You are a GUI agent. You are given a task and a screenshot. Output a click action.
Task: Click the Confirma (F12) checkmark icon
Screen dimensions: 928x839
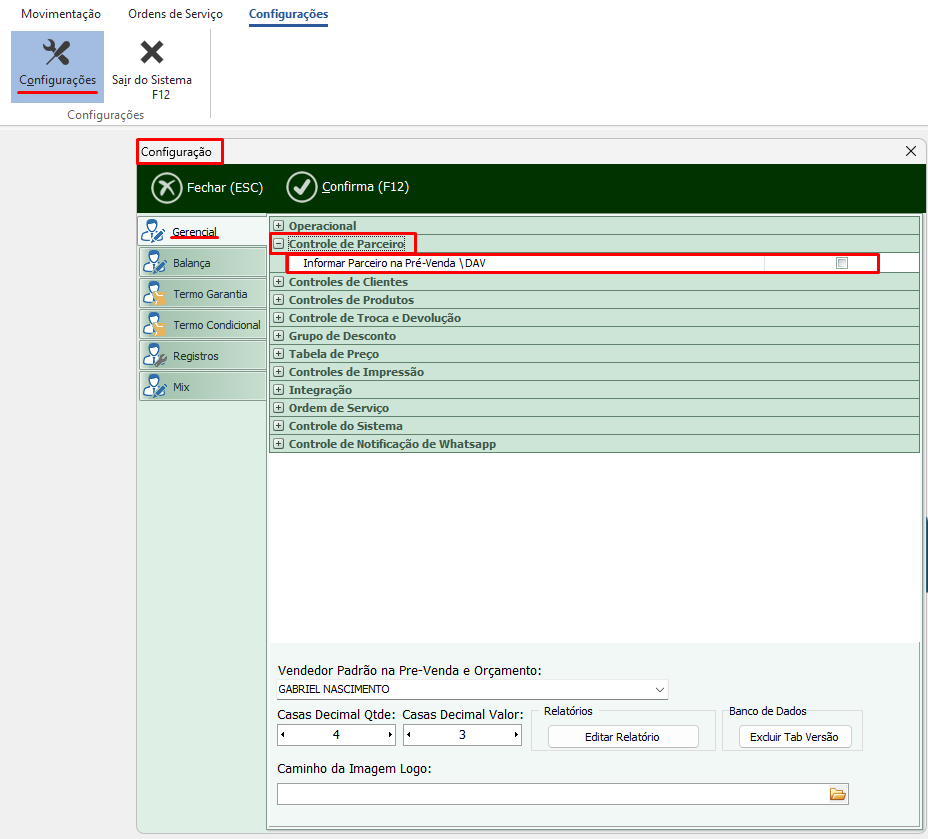301,187
